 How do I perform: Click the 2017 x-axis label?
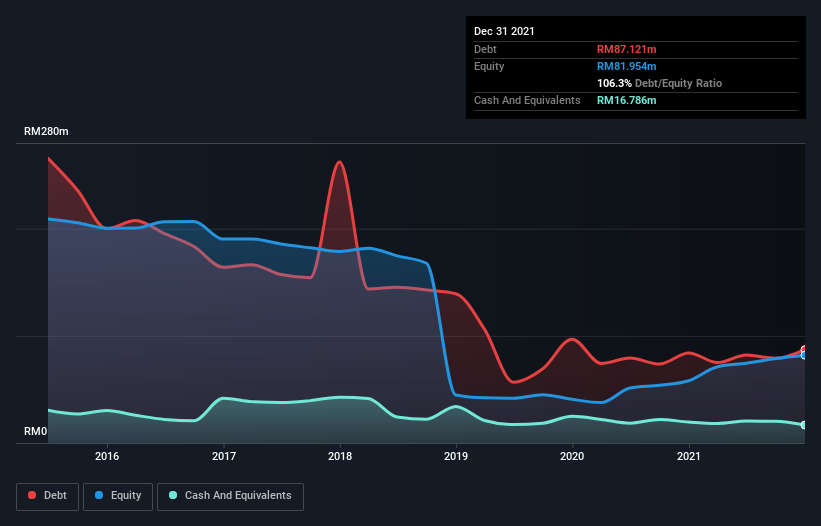224,456
